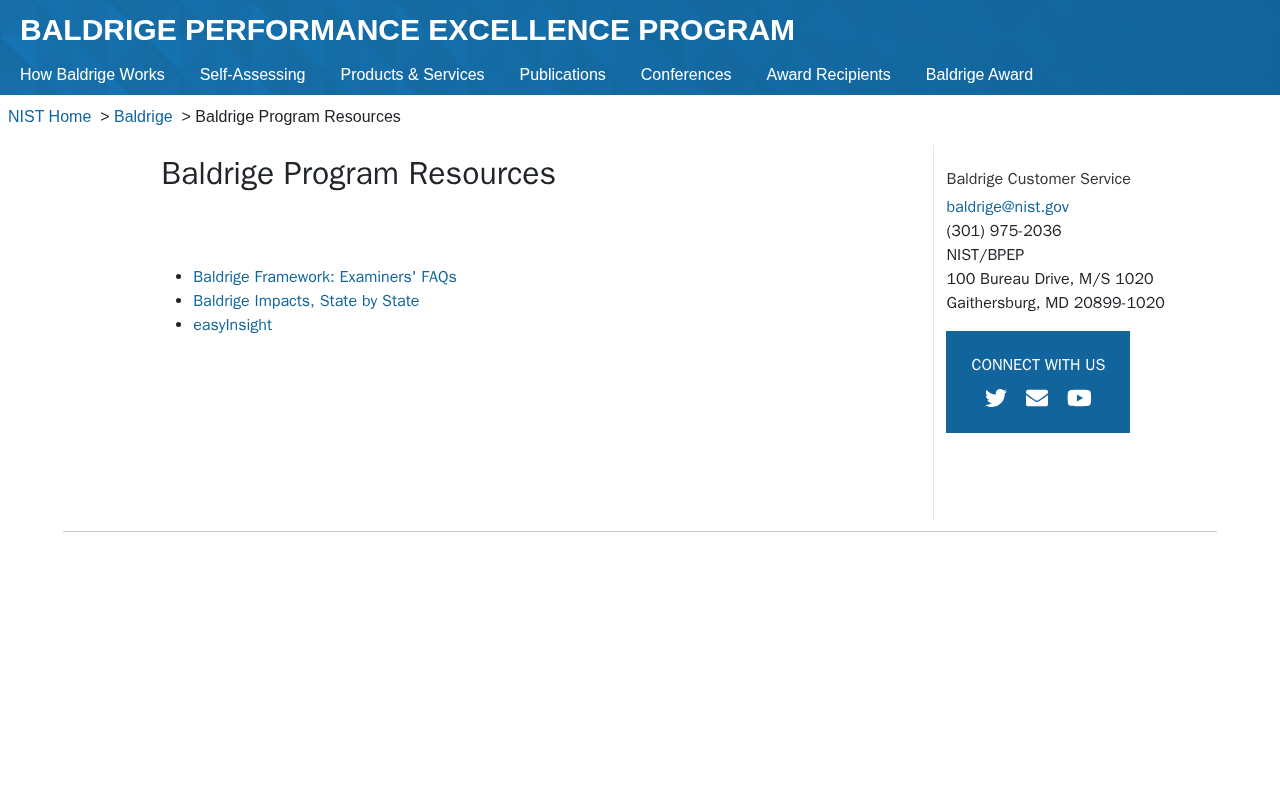The height and width of the screenshot is (800, 1280).
Task: Click the NIST Home breadcrumb link
Action: pos(50,117)
